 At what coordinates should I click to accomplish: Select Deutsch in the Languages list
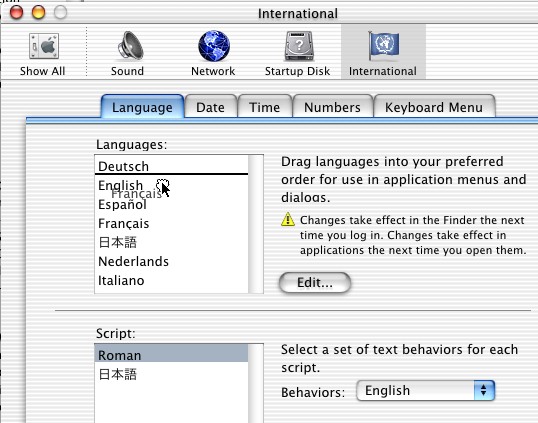click(x=171, y=166)
